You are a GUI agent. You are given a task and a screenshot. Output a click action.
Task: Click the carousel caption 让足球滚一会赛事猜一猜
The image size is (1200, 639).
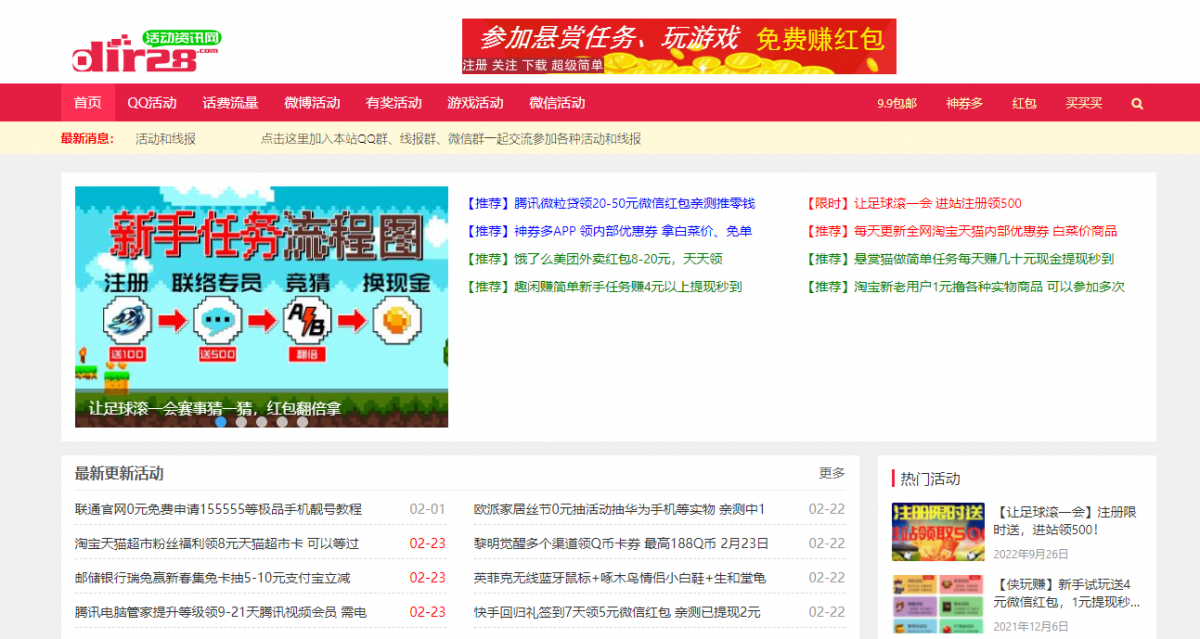[x=215, y=408]
